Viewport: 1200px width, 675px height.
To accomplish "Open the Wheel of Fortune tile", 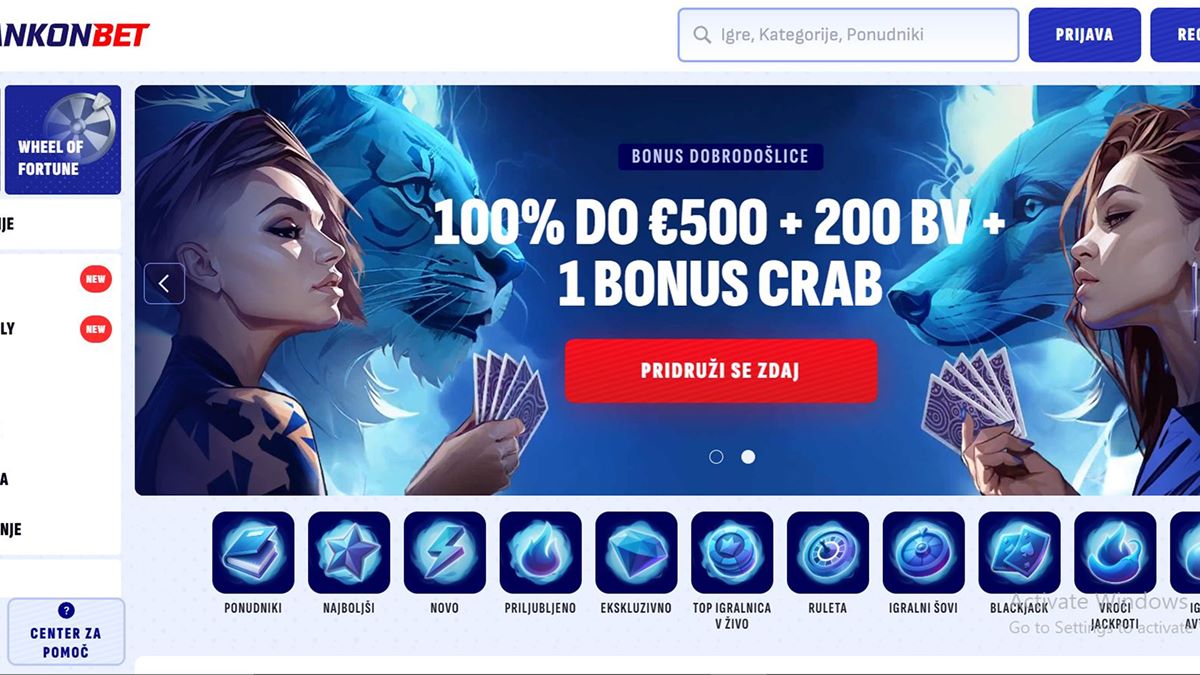I will (63, 139).
